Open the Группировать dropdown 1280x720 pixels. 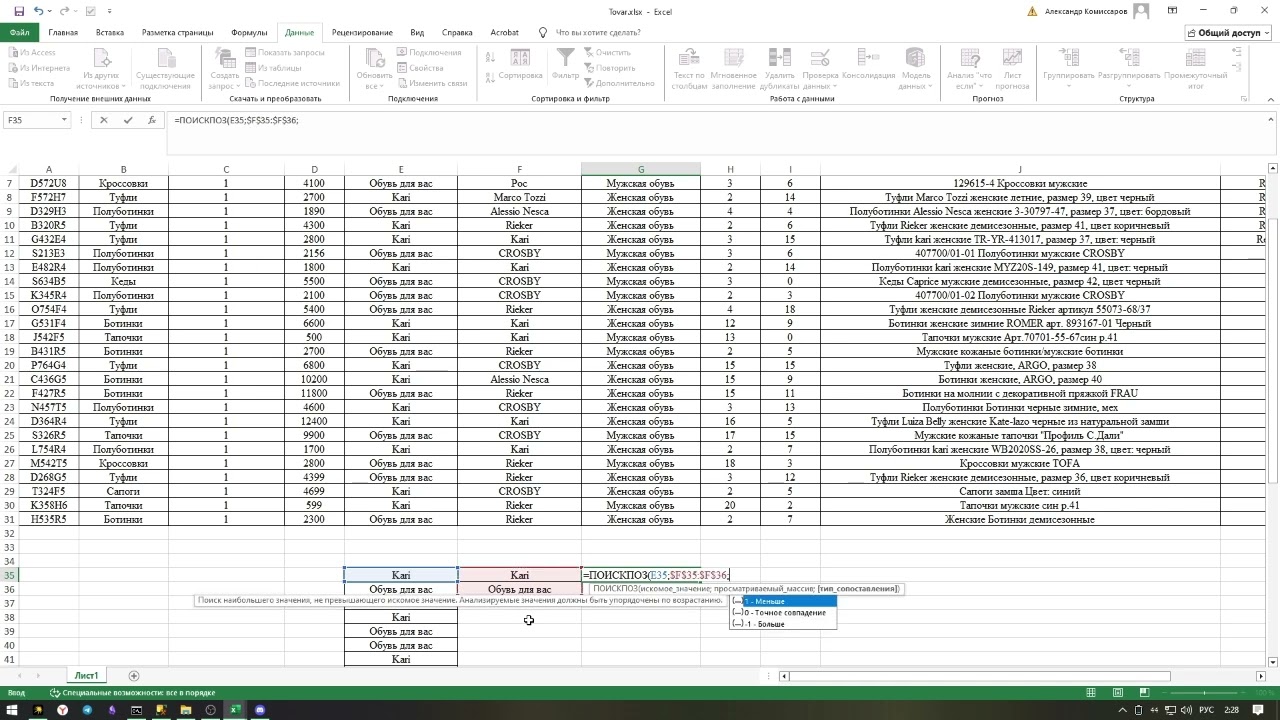1069,68
